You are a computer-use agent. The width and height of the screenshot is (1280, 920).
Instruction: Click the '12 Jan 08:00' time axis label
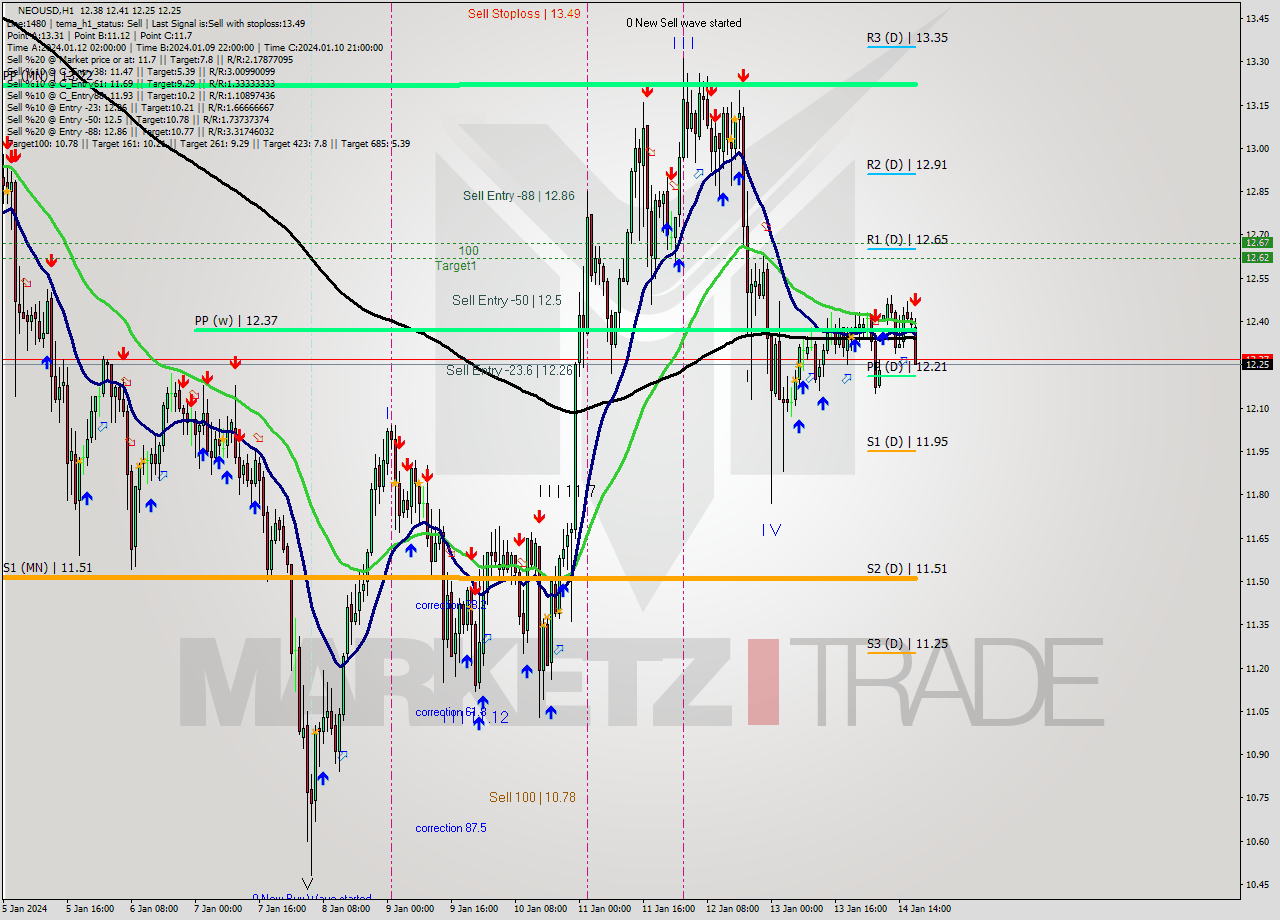pyautogui.click(x=732, y=909)
